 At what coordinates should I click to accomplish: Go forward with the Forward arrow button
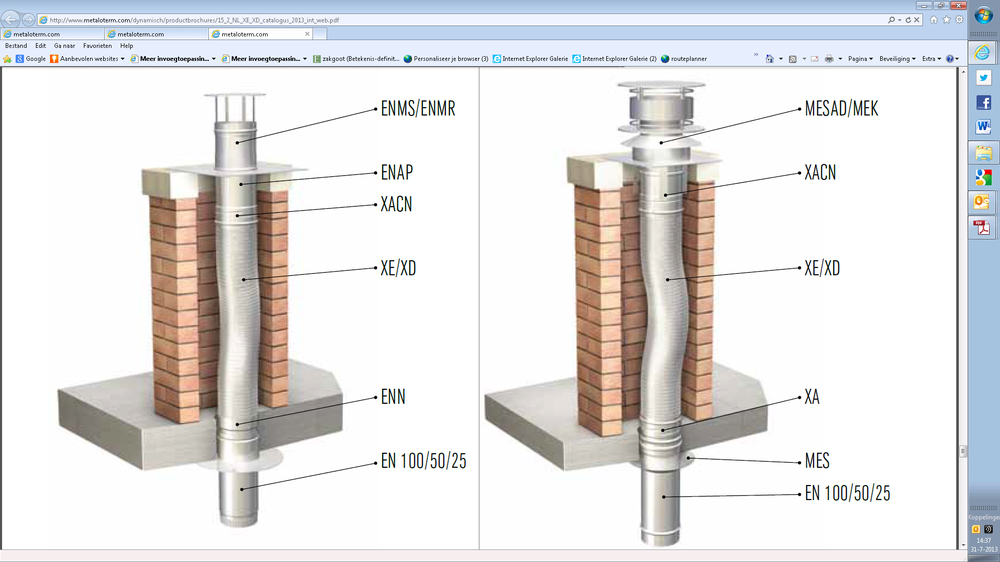click(x=28, y=20)
